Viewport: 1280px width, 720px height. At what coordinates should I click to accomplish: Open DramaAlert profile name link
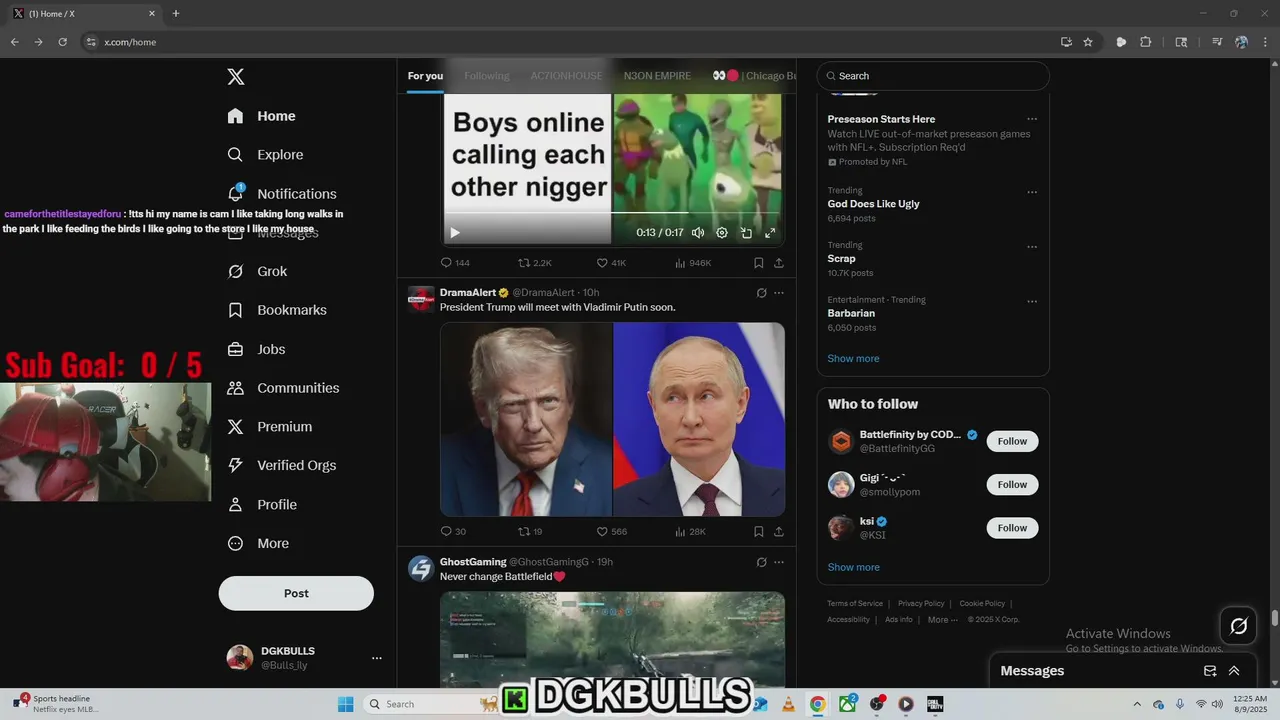point(467,293)
